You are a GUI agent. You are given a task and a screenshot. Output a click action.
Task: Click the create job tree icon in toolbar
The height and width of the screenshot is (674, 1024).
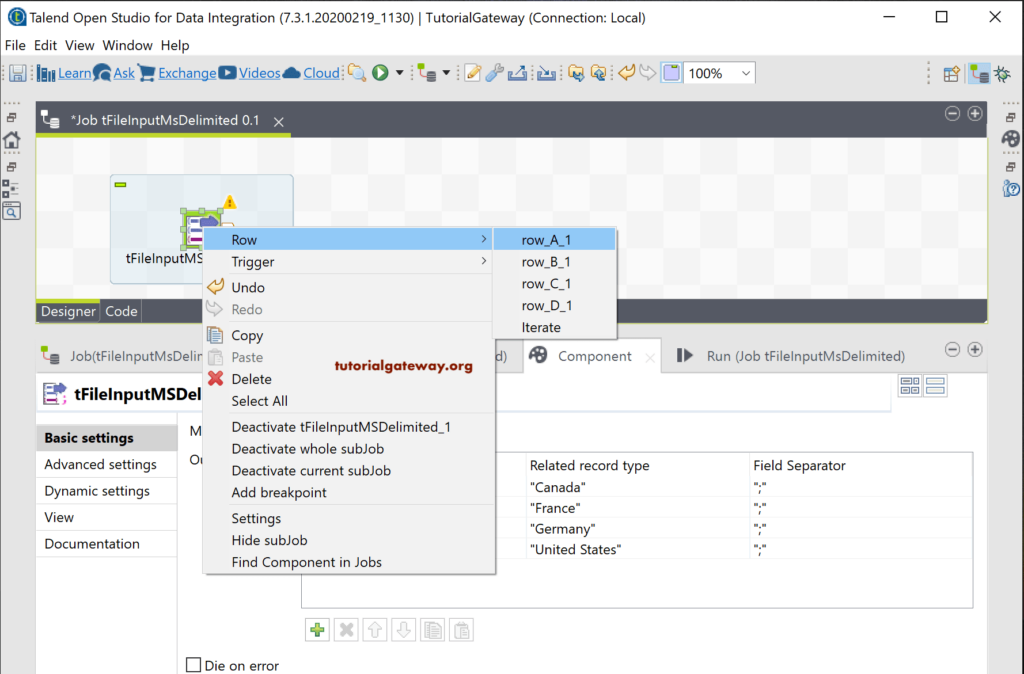click(x=427, y=73)
